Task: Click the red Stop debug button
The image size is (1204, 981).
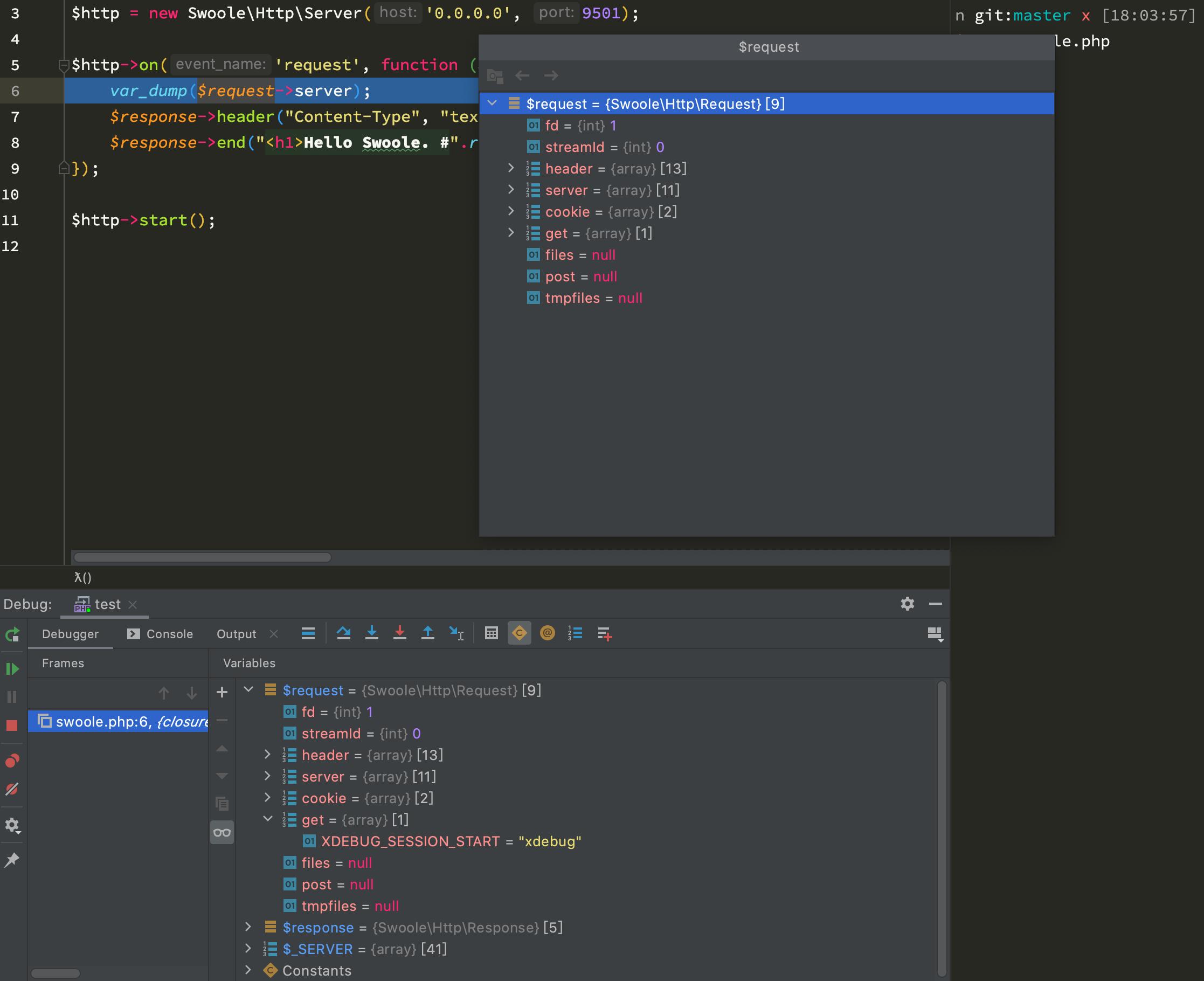Action: pos(12,725)
